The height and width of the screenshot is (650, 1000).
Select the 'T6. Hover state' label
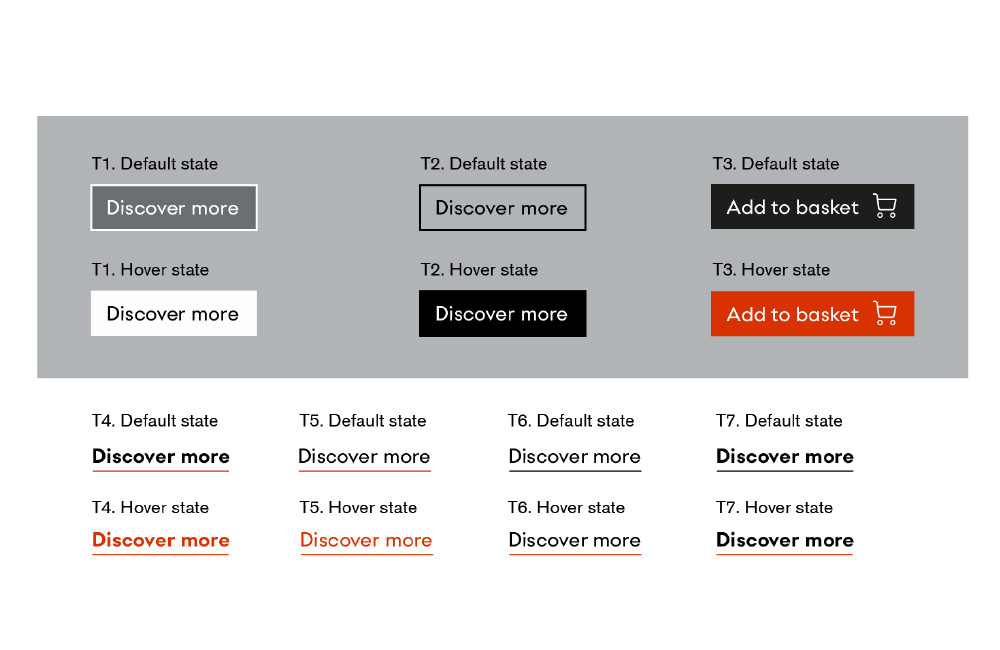point(567,508)
